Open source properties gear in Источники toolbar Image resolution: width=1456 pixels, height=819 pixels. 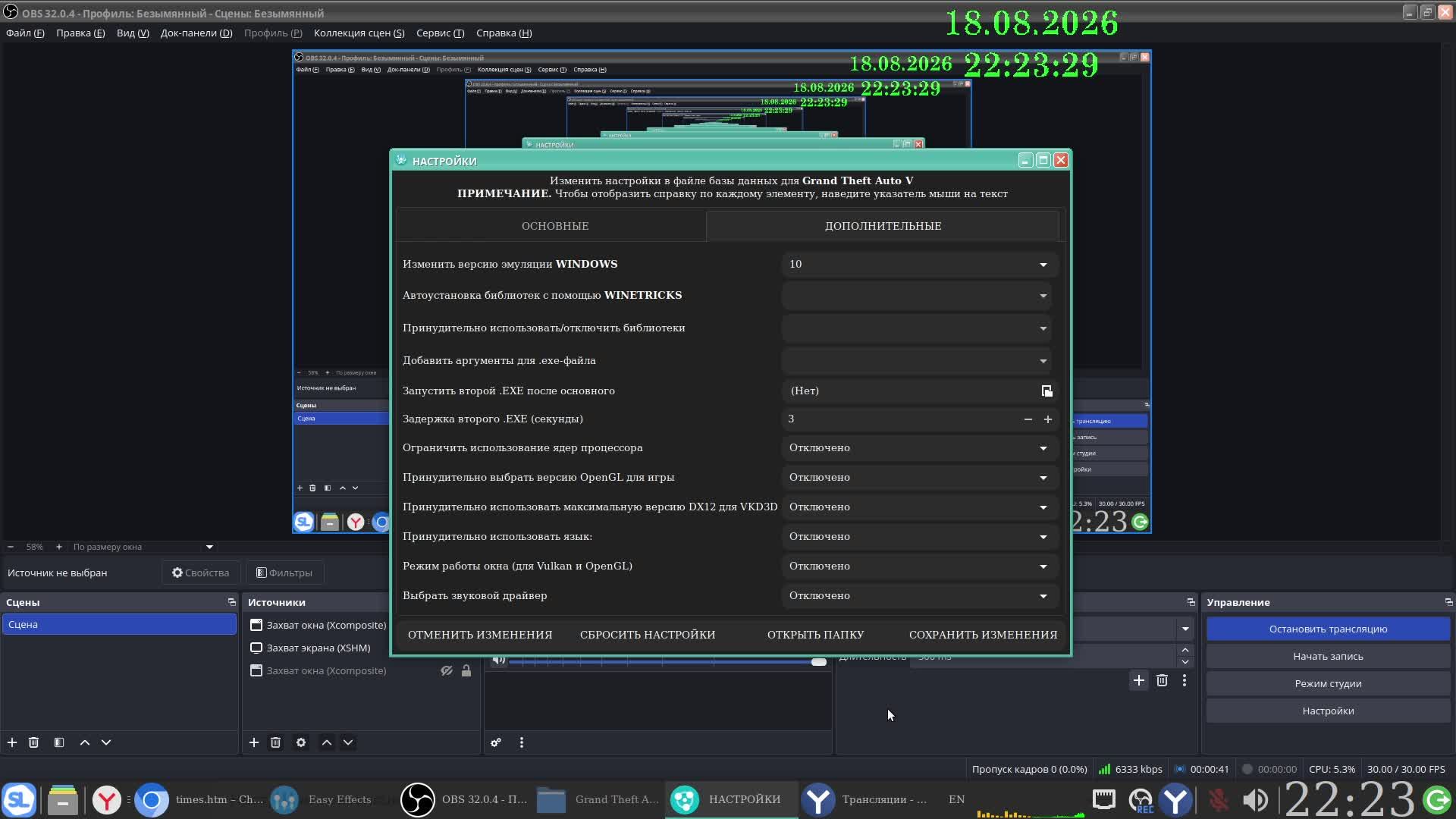pyautogui.click(x=301, y=742)
